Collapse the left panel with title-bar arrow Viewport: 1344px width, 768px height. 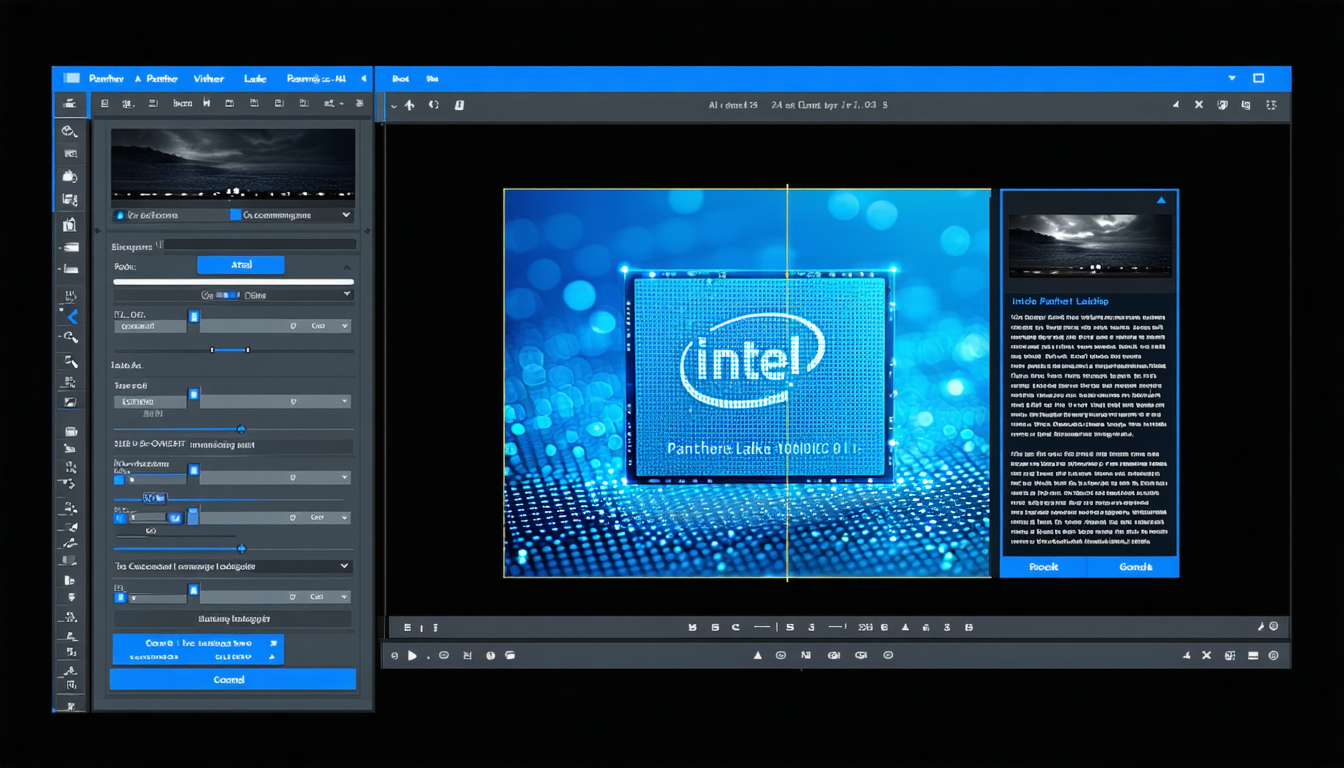click(x=364, y=78)
